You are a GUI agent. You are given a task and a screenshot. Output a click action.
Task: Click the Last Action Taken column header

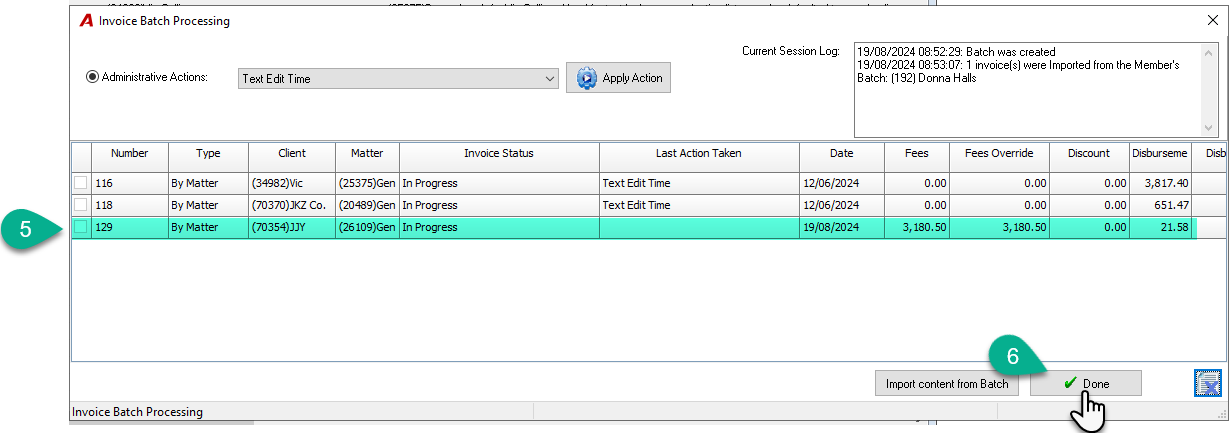click(699, 154)
